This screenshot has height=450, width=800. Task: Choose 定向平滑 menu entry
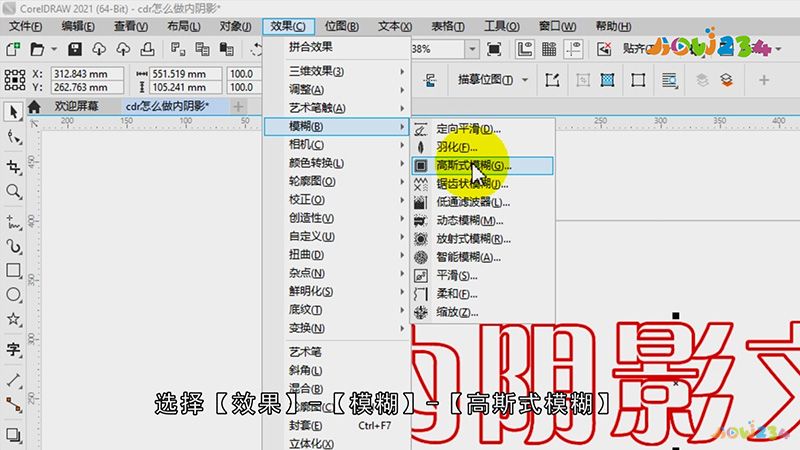482,129
